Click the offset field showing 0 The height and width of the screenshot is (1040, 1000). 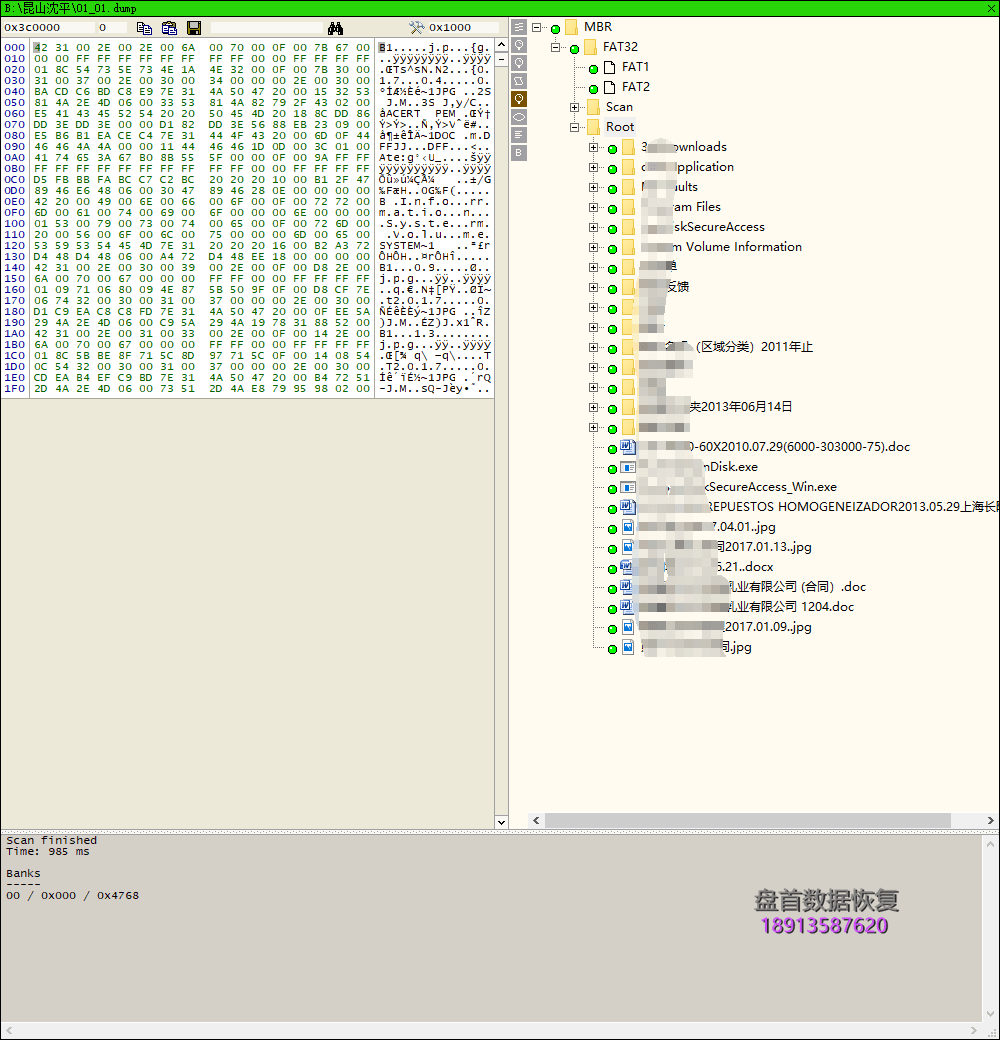(x=111, y=27)
